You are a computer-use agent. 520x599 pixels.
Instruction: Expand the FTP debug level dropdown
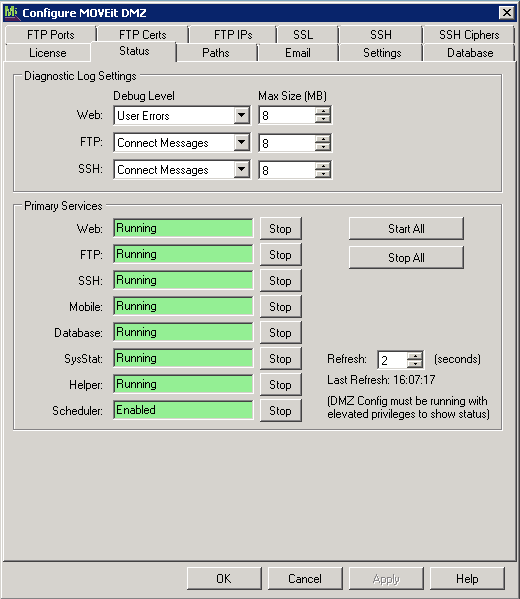(x=241, y=142)
